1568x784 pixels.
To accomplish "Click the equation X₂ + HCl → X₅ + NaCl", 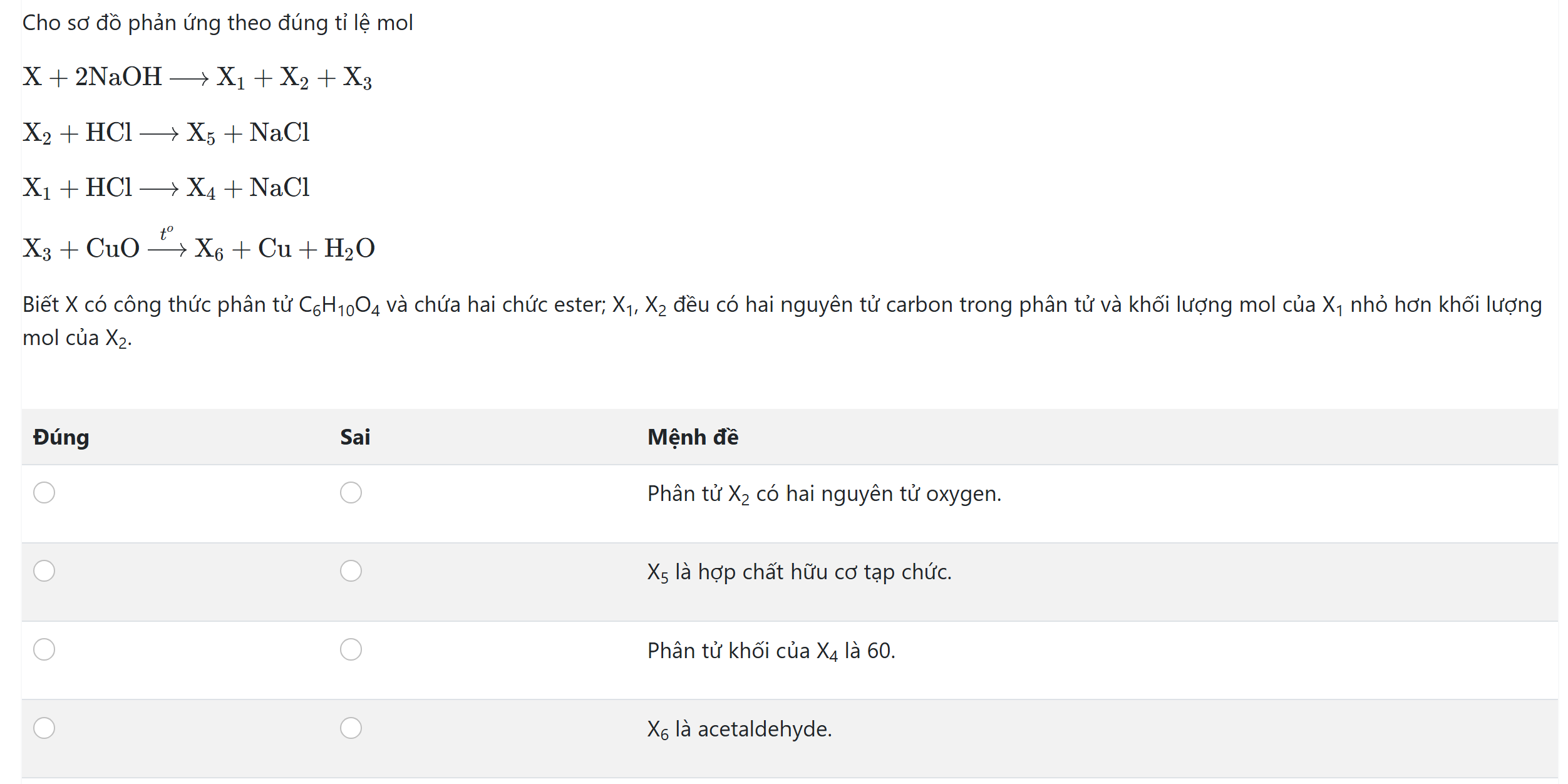I will [x=166, y=133].
